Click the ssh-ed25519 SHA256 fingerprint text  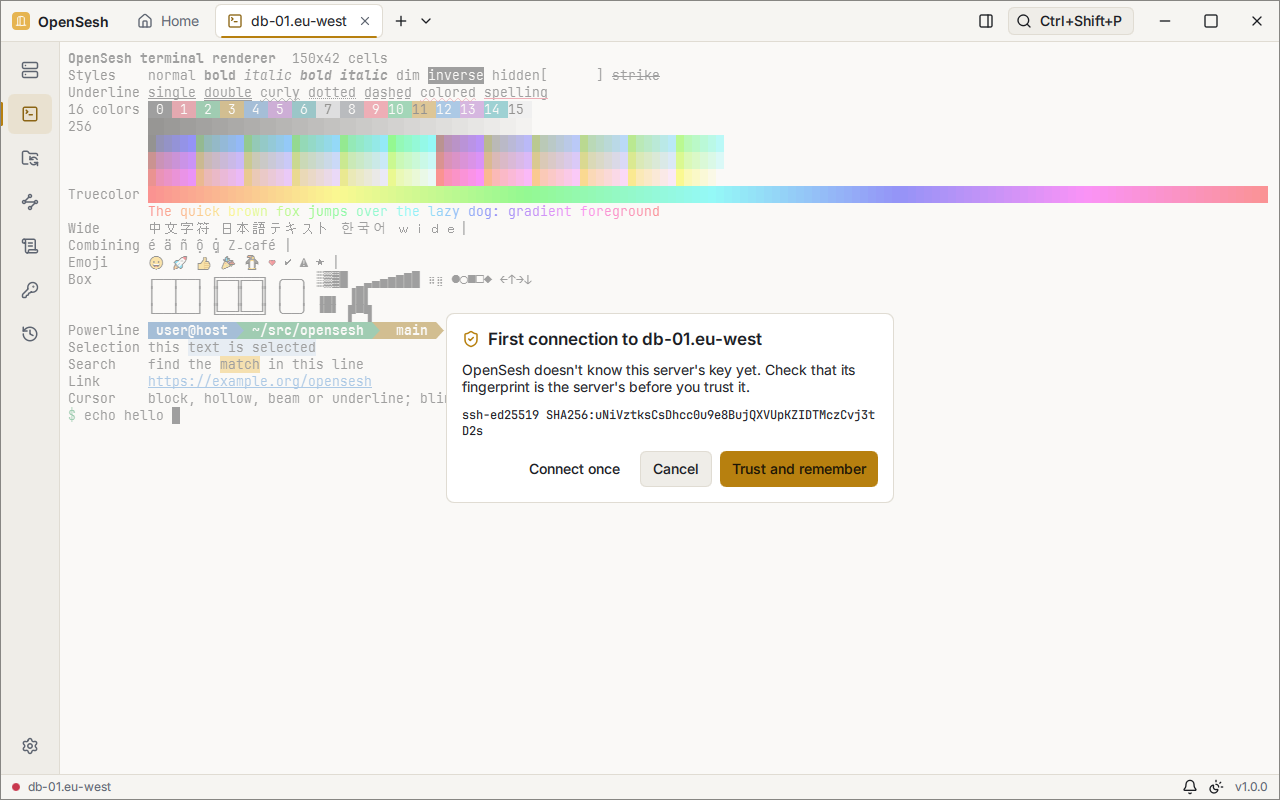(669, 423)
